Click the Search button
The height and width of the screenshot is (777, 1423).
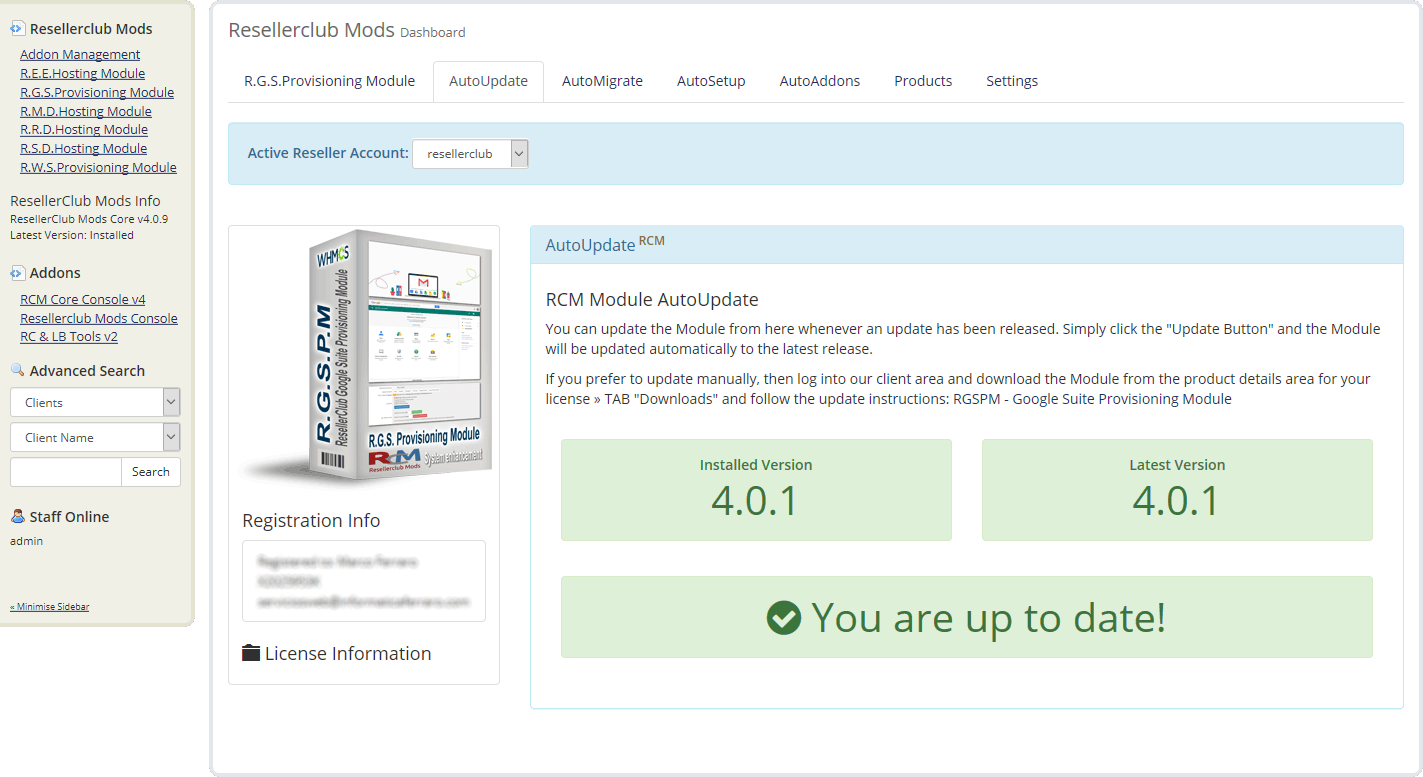[151, 472]
